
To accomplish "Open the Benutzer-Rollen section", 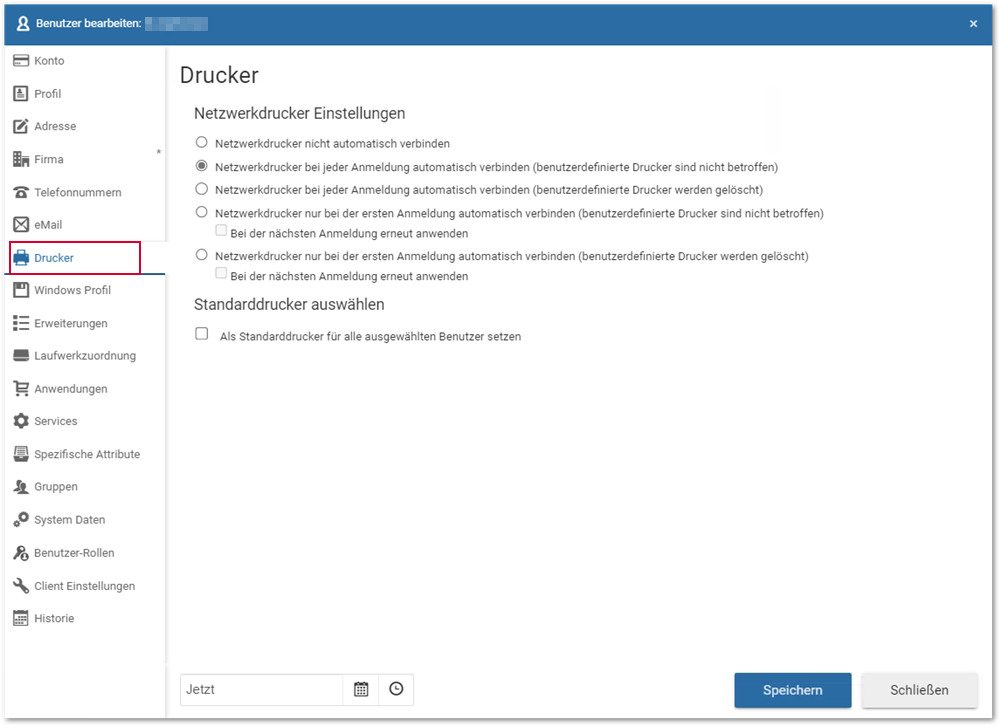I will [74, 552].
